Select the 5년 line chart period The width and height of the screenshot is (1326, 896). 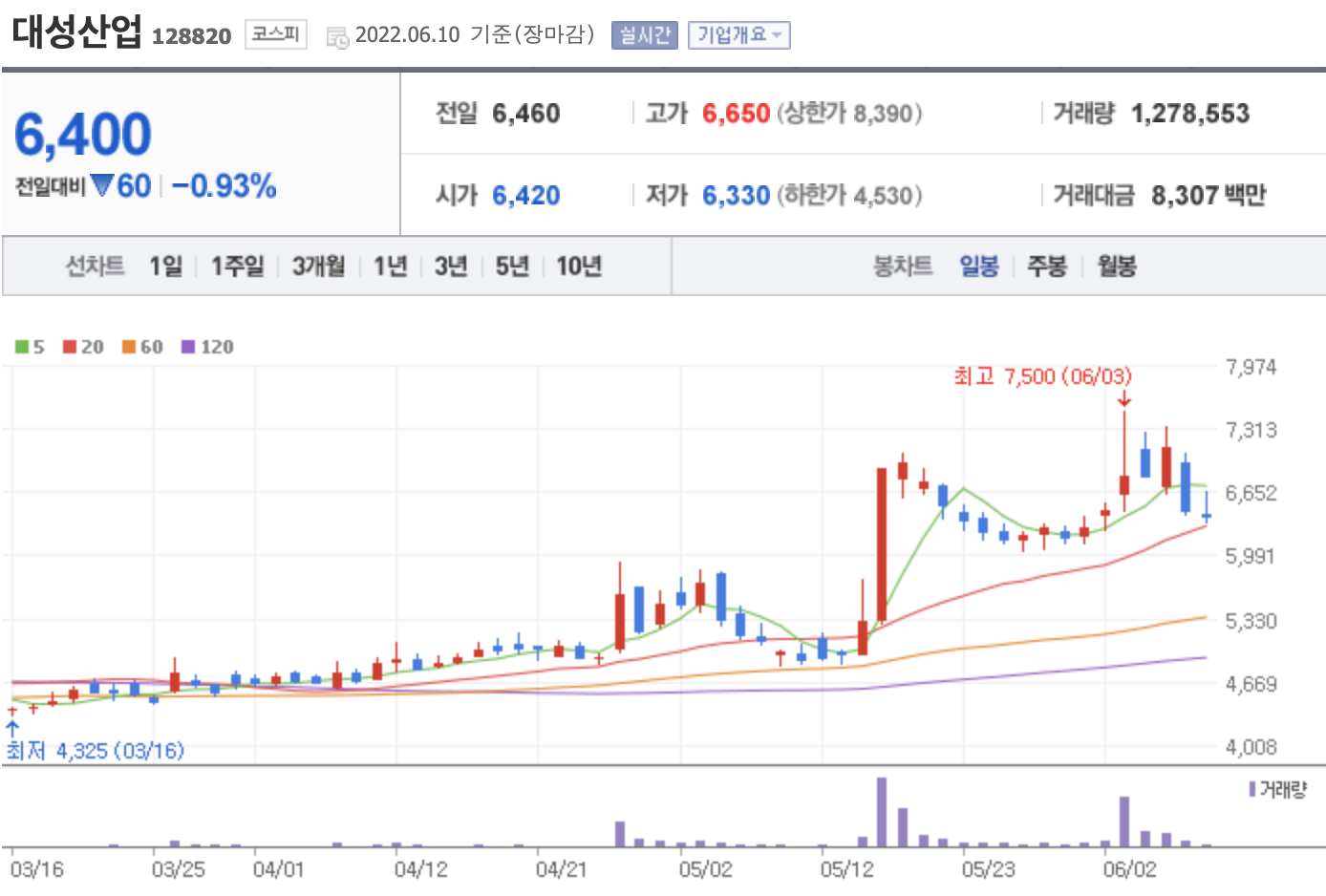click(512, 266)
